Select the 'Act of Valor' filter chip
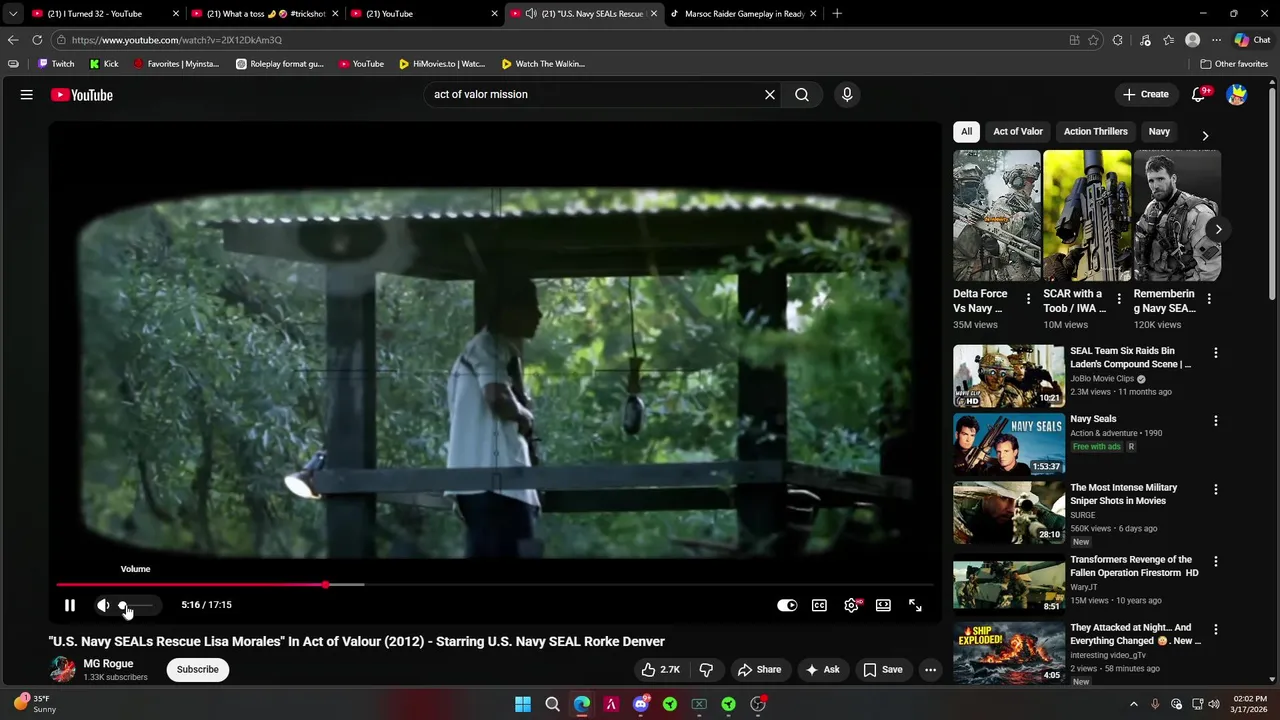Image resolution: width=1280 pixels, height=720 pixels. tap(1018, 131)
